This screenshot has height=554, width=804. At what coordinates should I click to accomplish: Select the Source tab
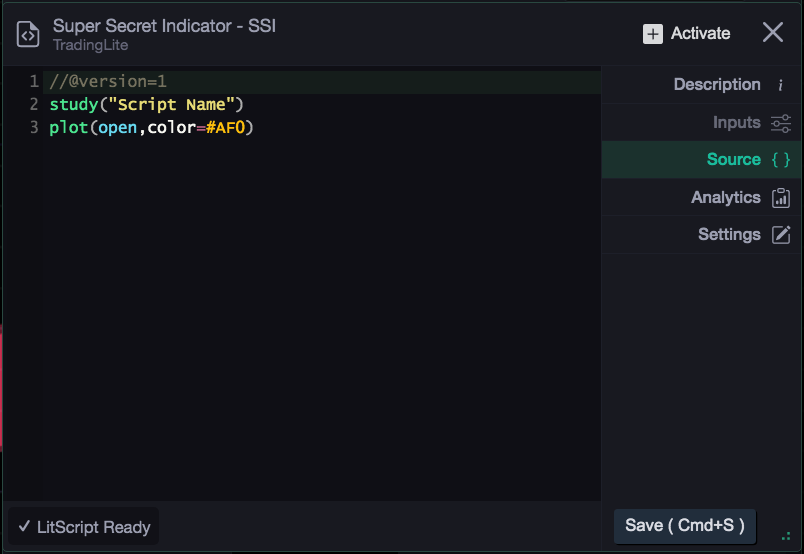click(701, 160)
